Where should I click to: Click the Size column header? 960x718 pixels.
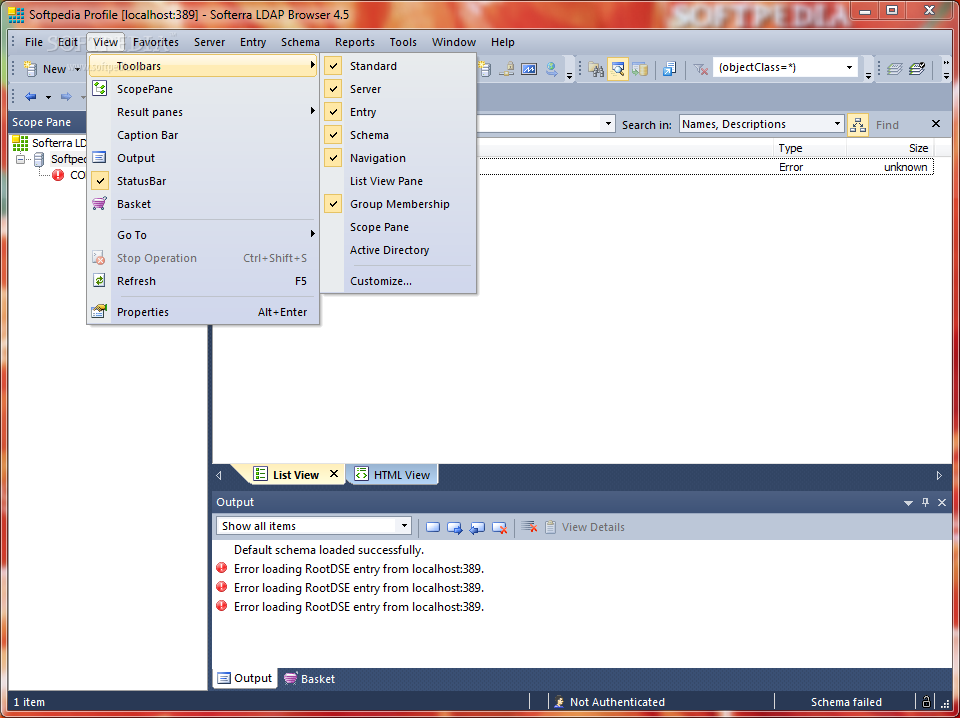(890, 148)
